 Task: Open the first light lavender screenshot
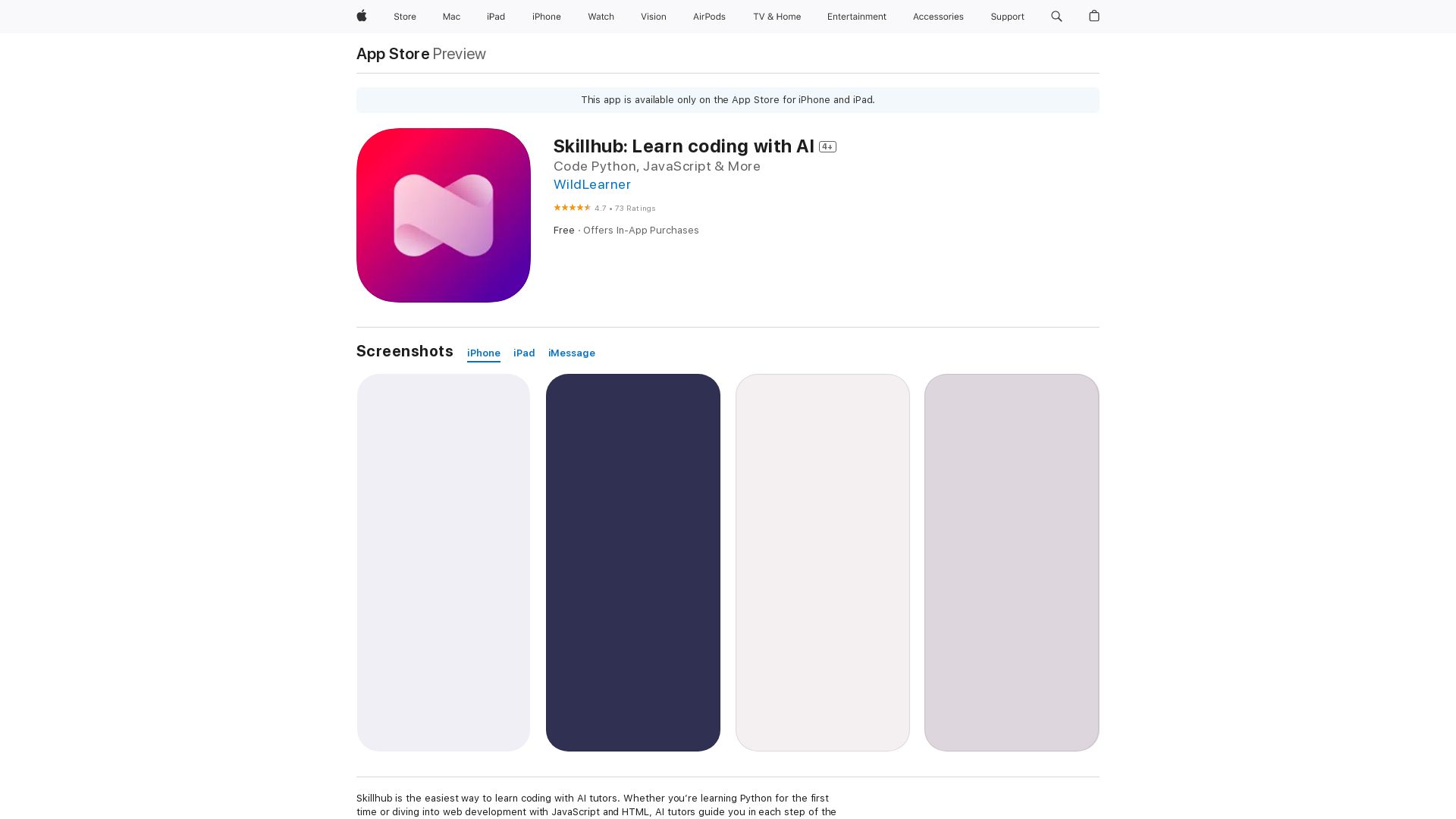point(444,563)
